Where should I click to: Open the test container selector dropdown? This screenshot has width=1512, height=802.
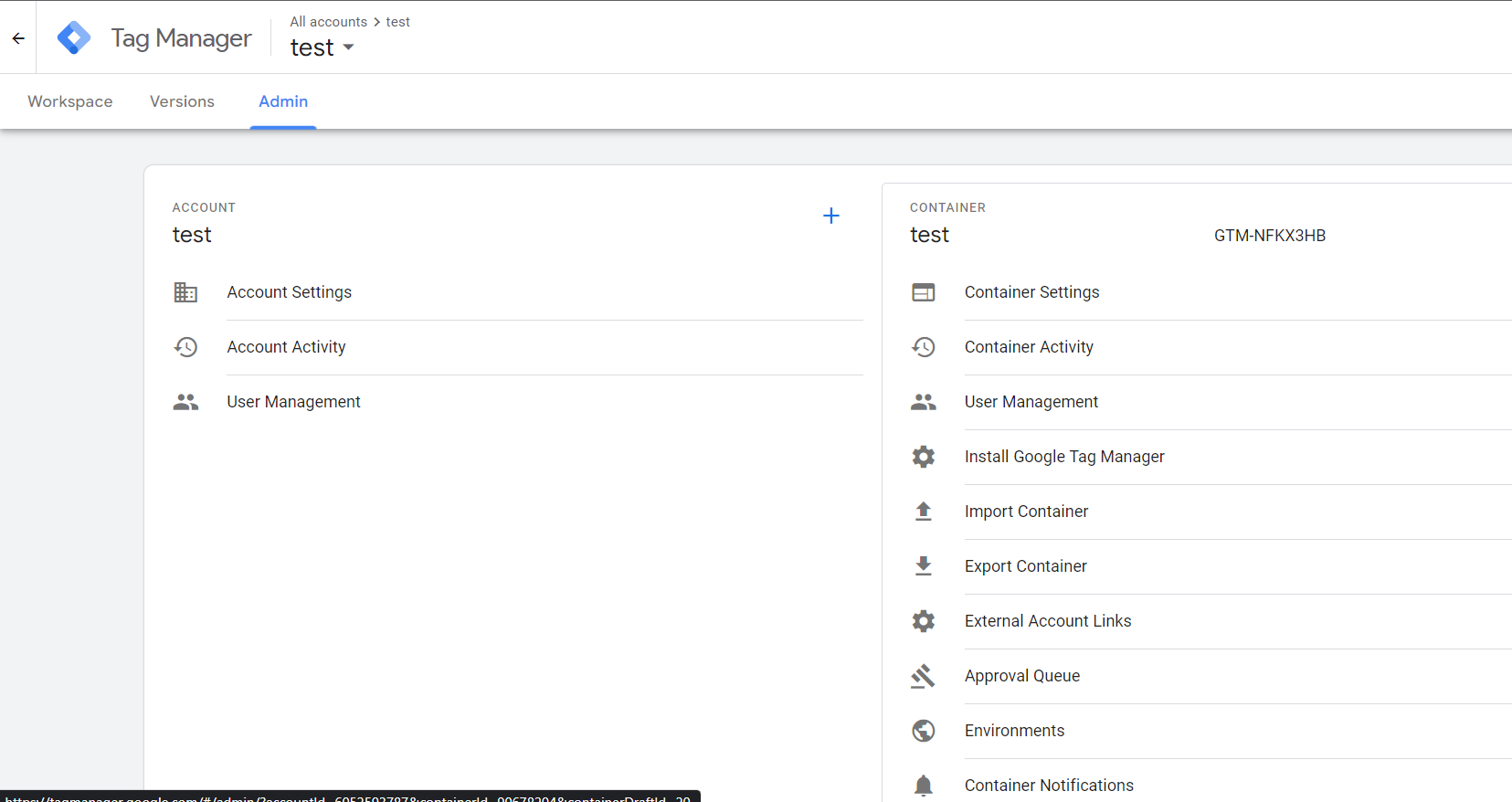click(322, 47)
